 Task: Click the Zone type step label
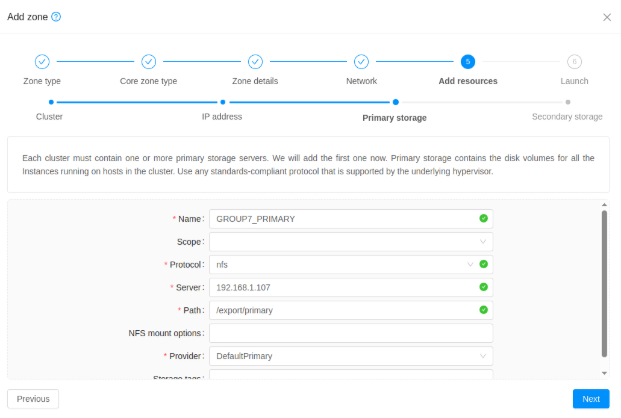(42, 81)
